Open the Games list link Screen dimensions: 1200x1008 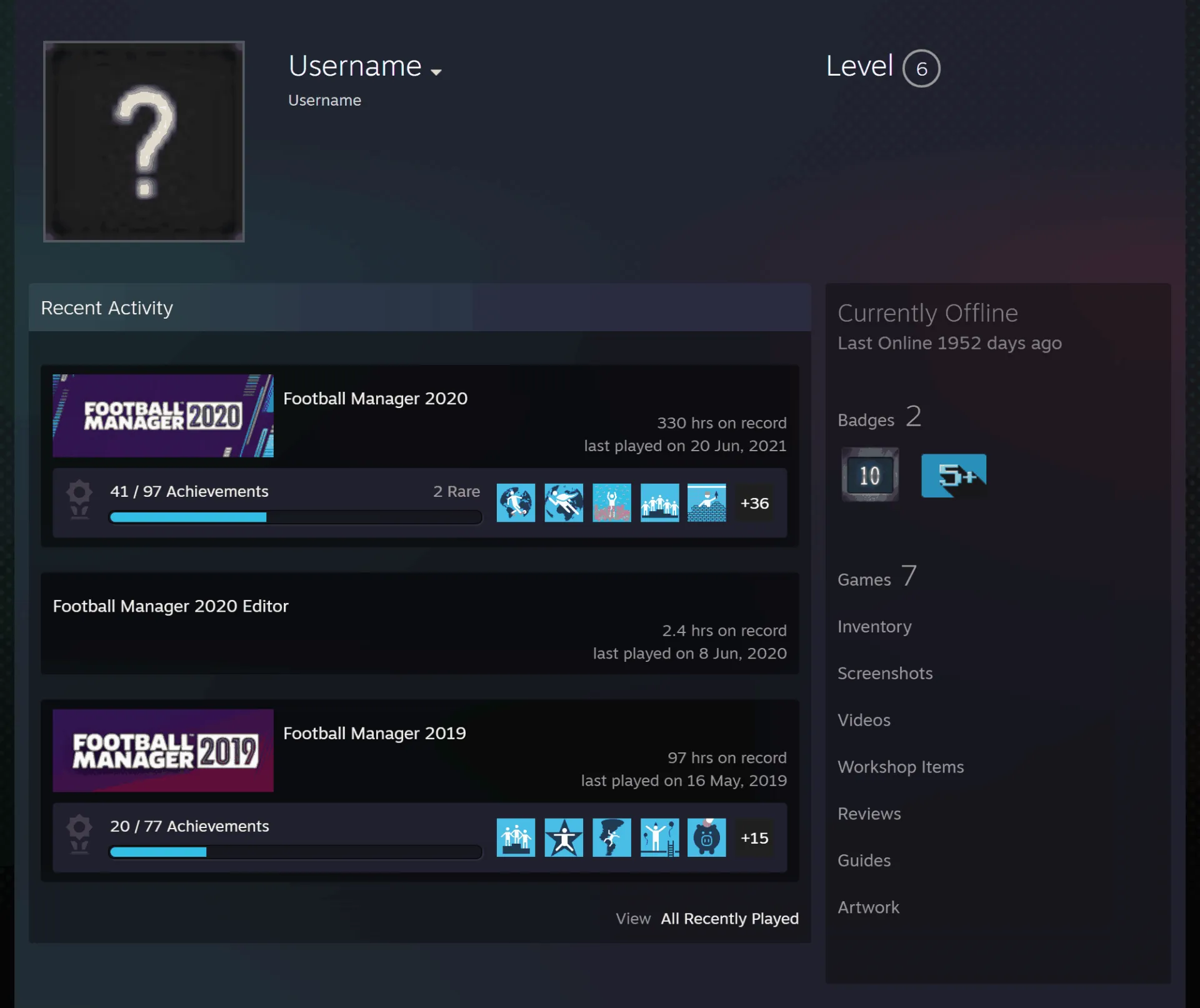pos(877,577)
